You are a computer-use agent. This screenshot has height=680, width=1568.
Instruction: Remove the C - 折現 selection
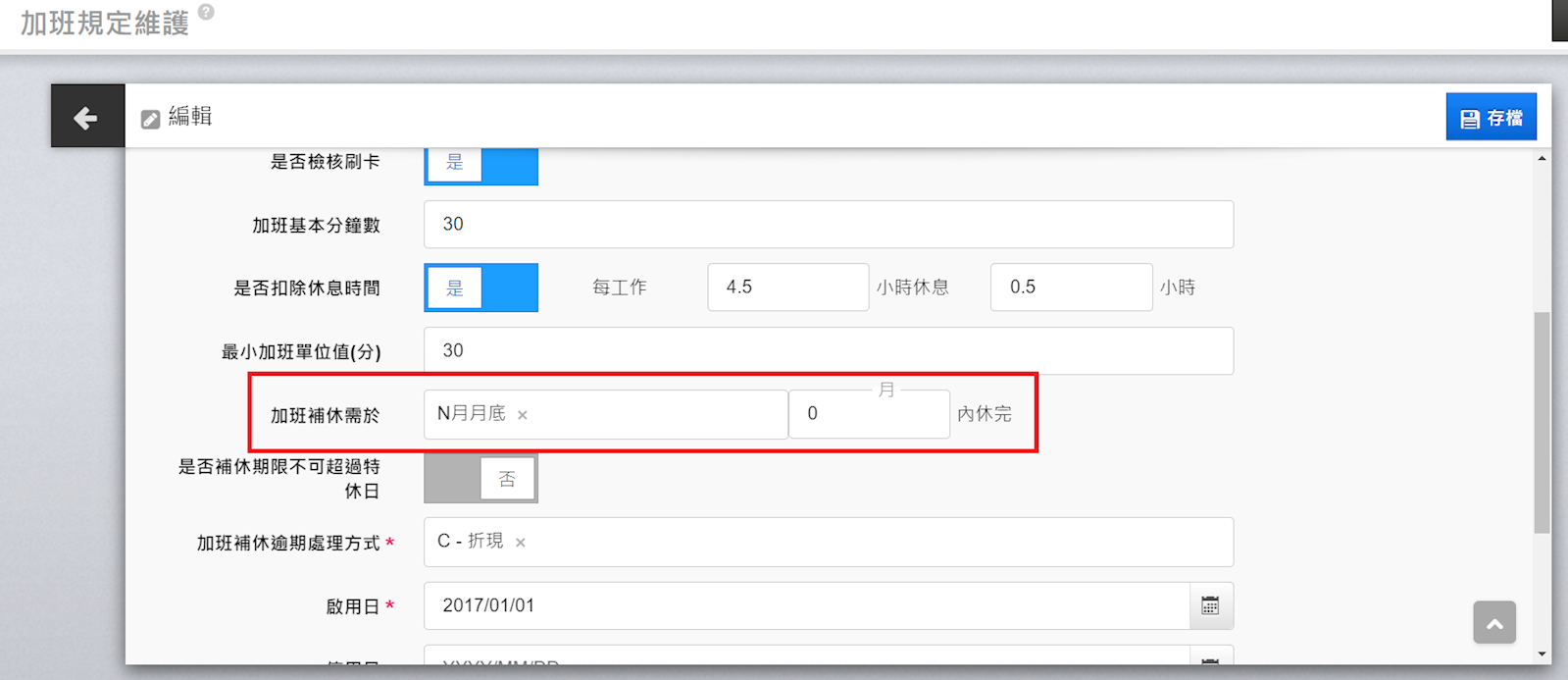coord(521,543)
